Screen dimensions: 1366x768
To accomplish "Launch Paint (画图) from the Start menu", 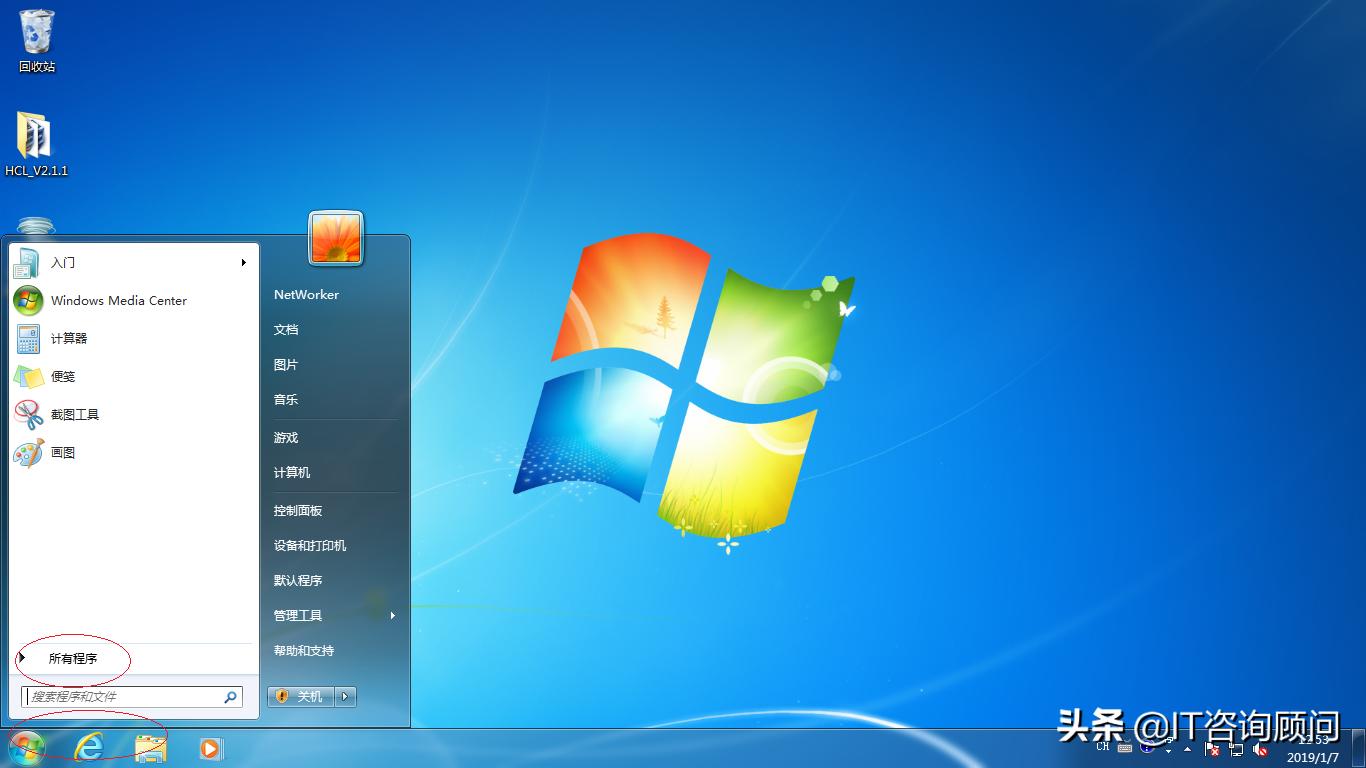I will [x=62, y=452].
